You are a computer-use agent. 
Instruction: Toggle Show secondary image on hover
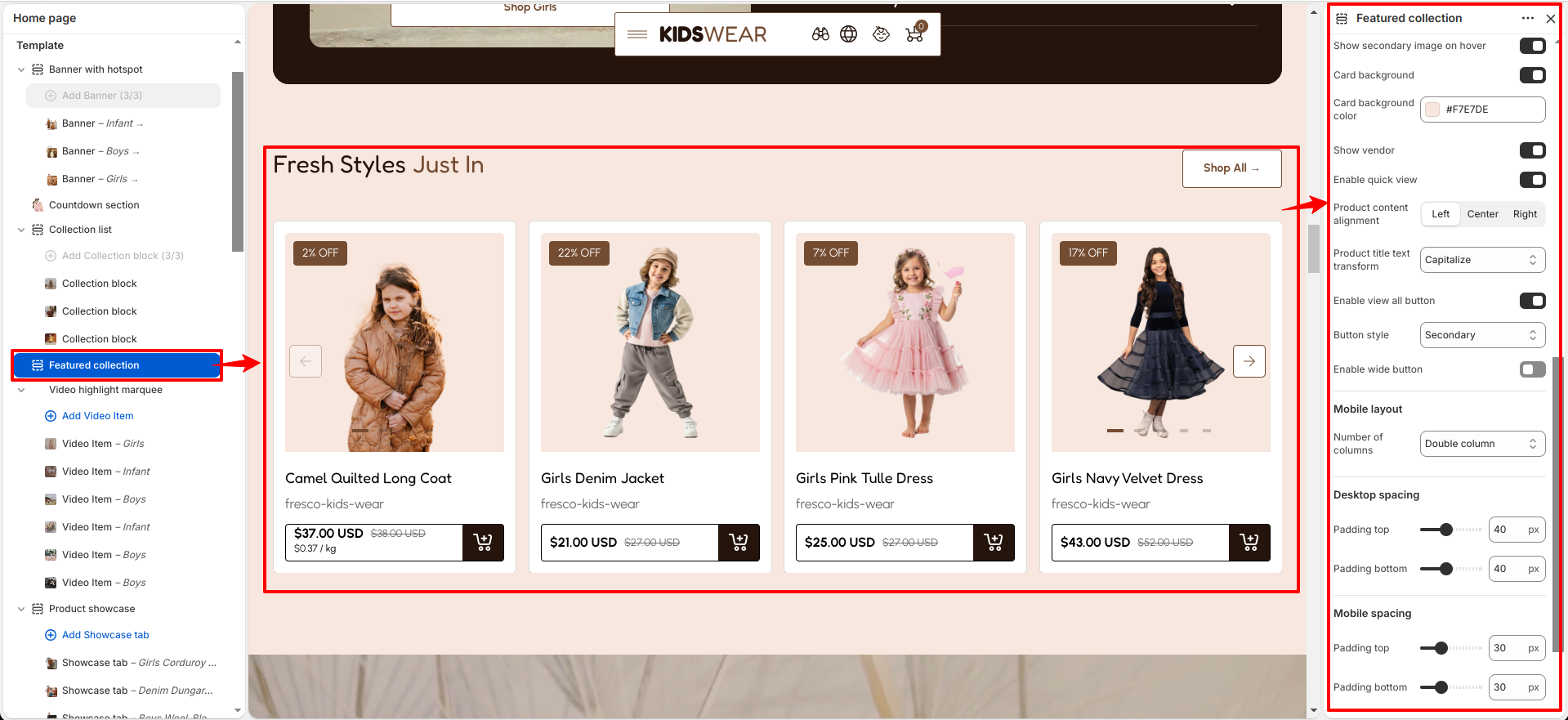(x=1533, y=46)
